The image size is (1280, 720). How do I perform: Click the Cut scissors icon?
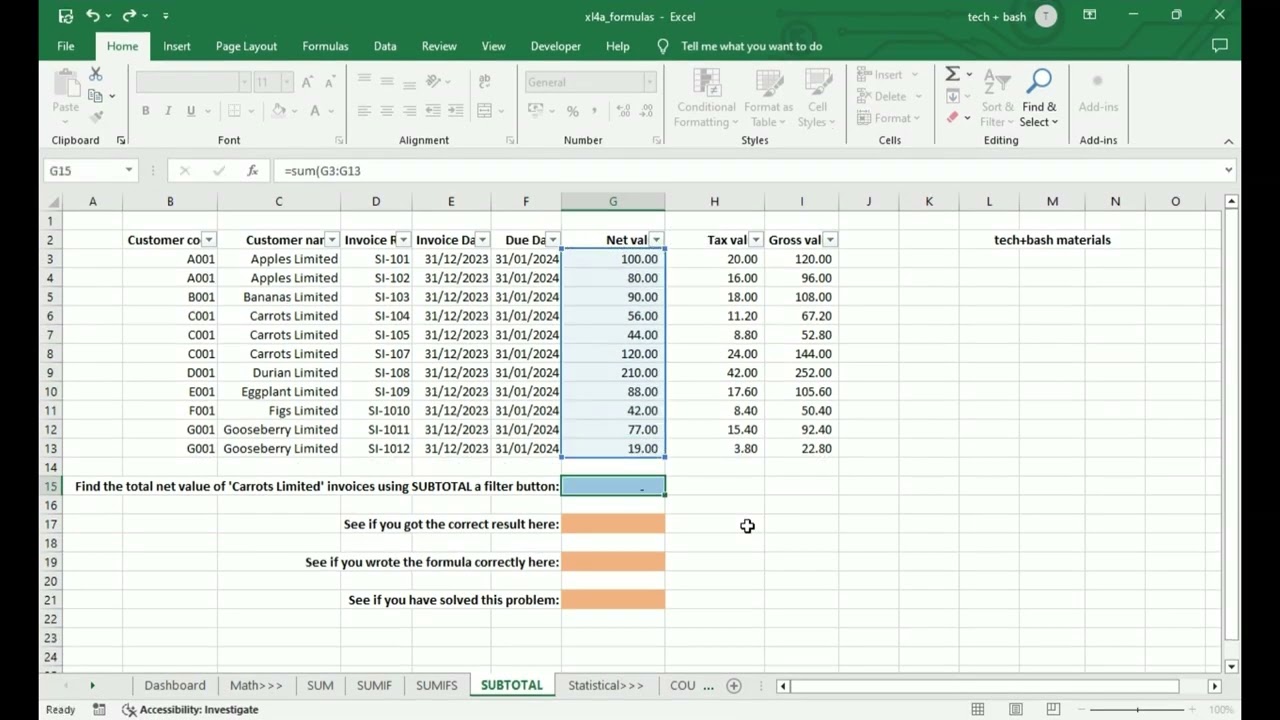click(x=96, y=74)
